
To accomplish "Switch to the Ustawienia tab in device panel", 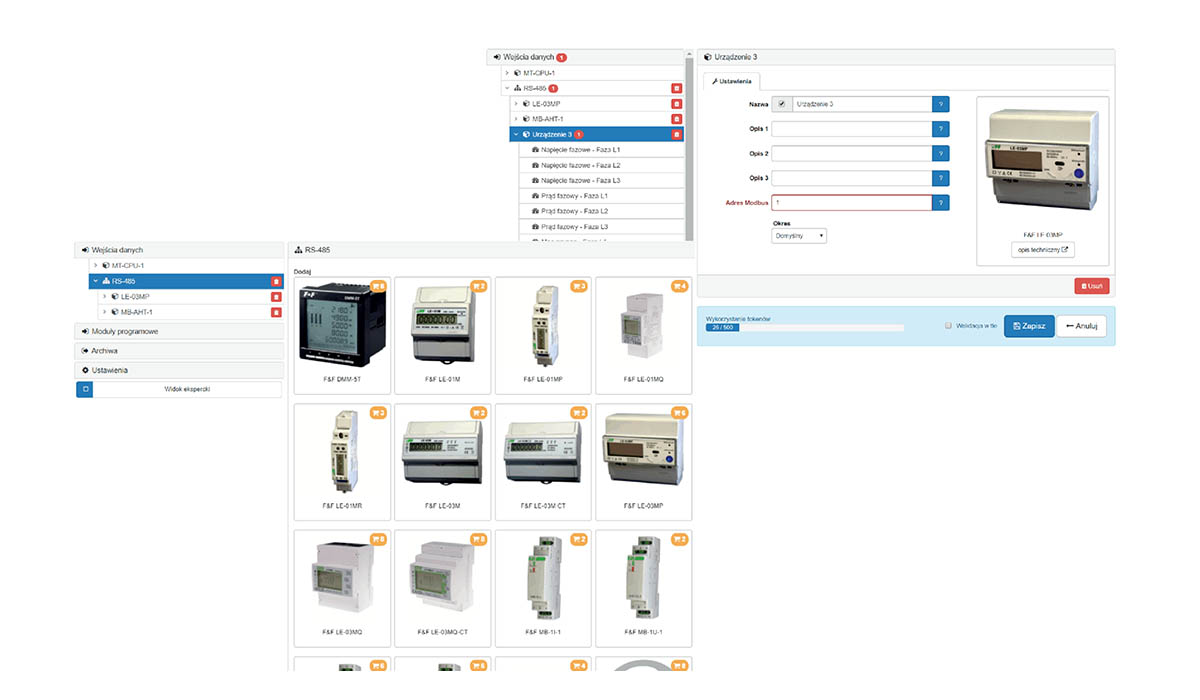I will point(732,81).
